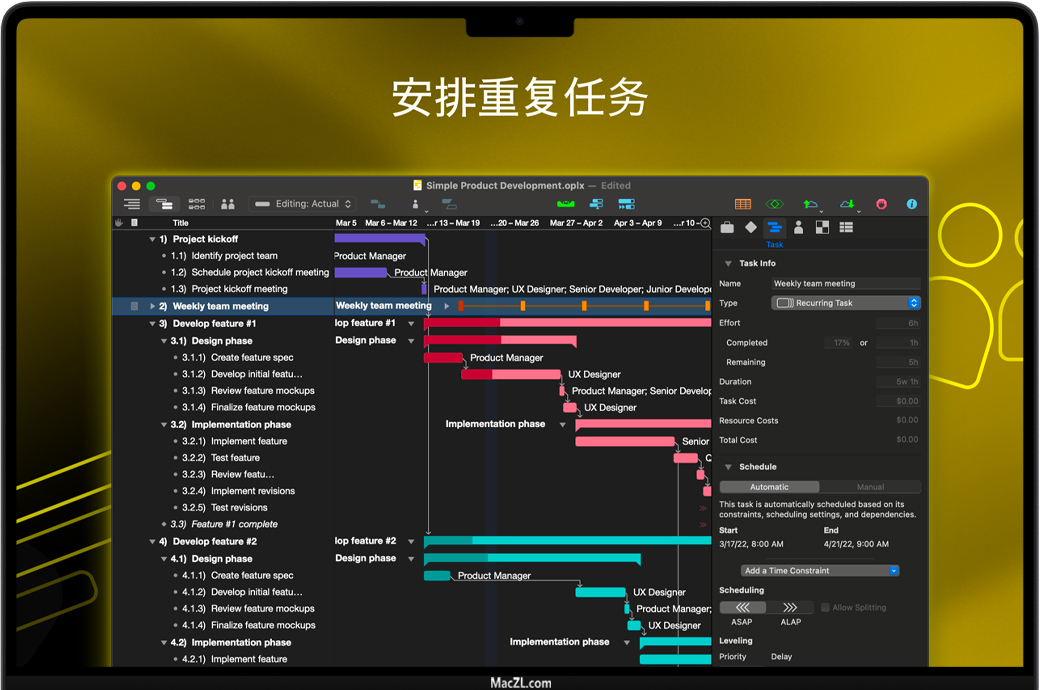1040x690 pixels.
Task: Open the Resource view from the toolbar
Action: [x=228, y=204]
